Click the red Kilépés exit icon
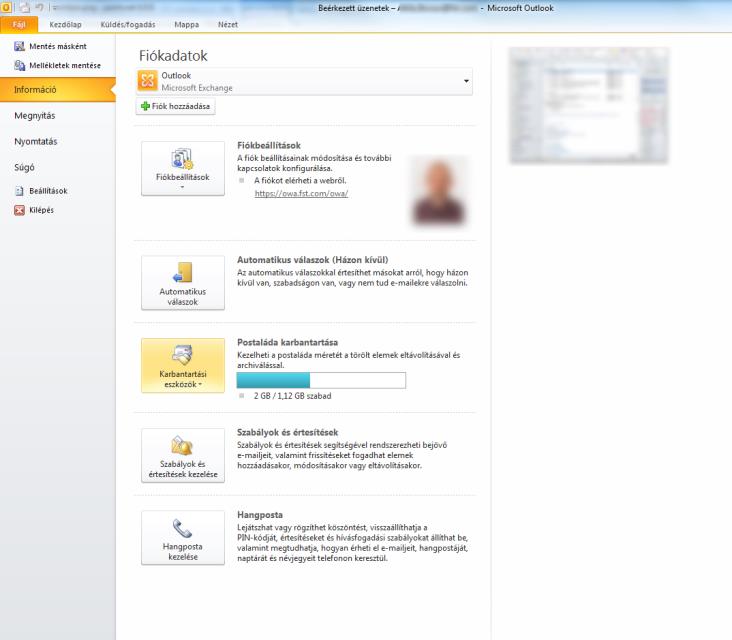The width and height of the screenshot is (732, 640). coord(19,210)
